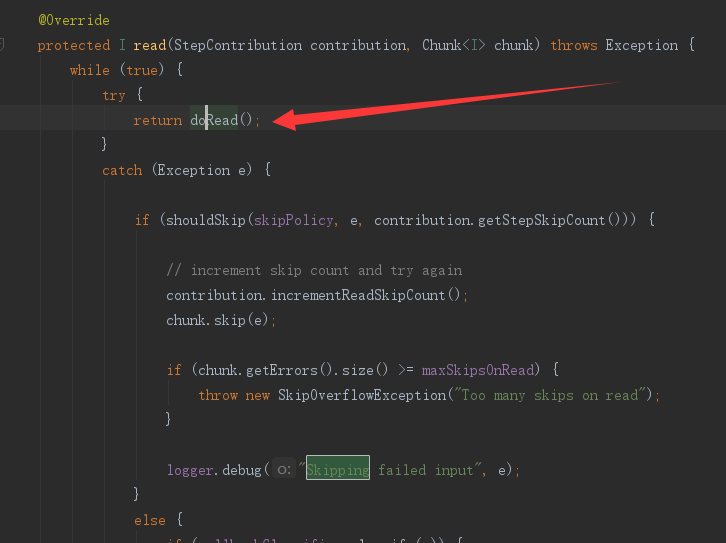Click the maxSkipsOnRead field
Viewport: 726px width, 543px height.
pyautogui.click(x=478, y=370)
